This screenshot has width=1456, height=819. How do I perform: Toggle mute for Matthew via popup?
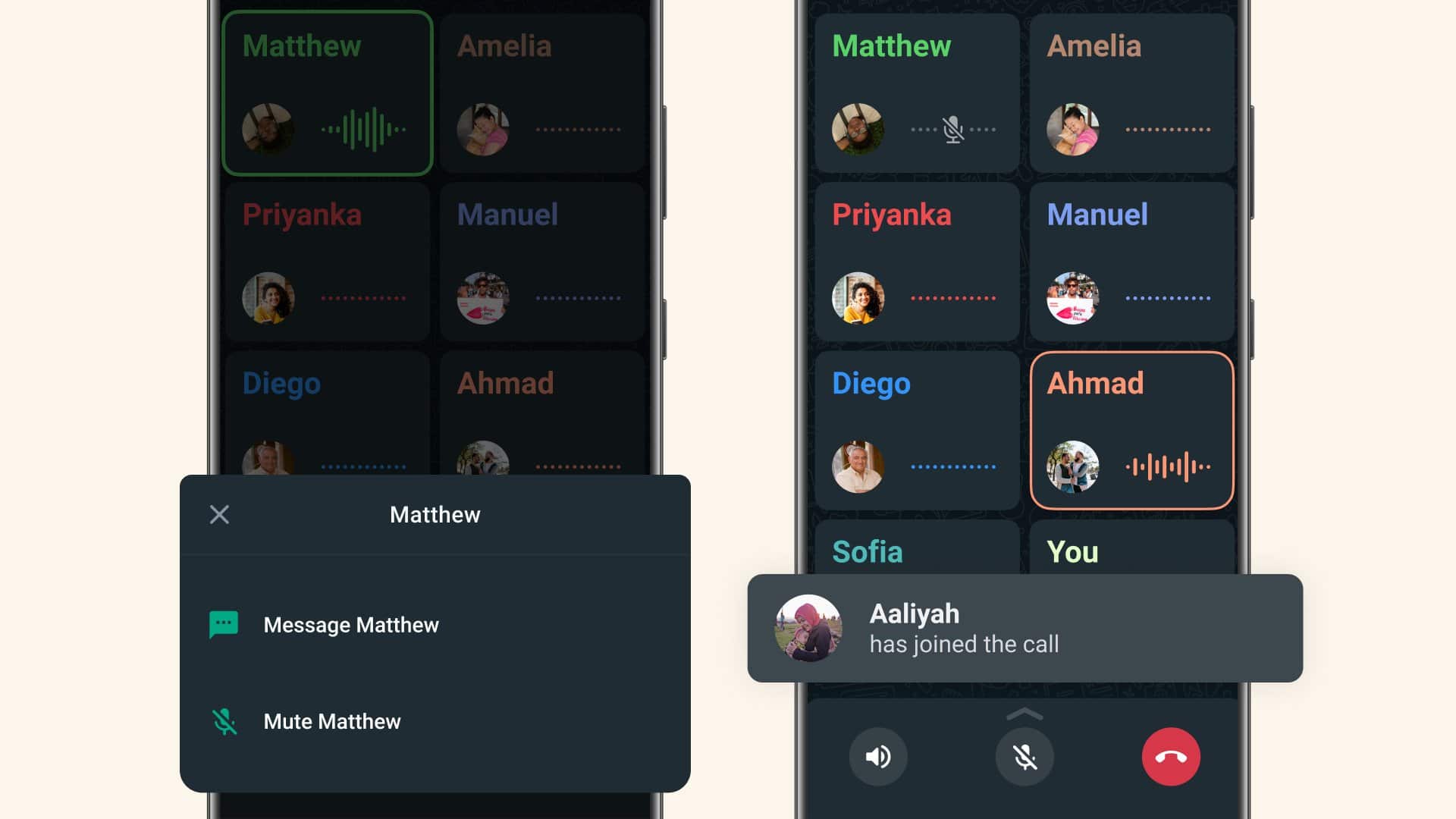pos(331,721)
